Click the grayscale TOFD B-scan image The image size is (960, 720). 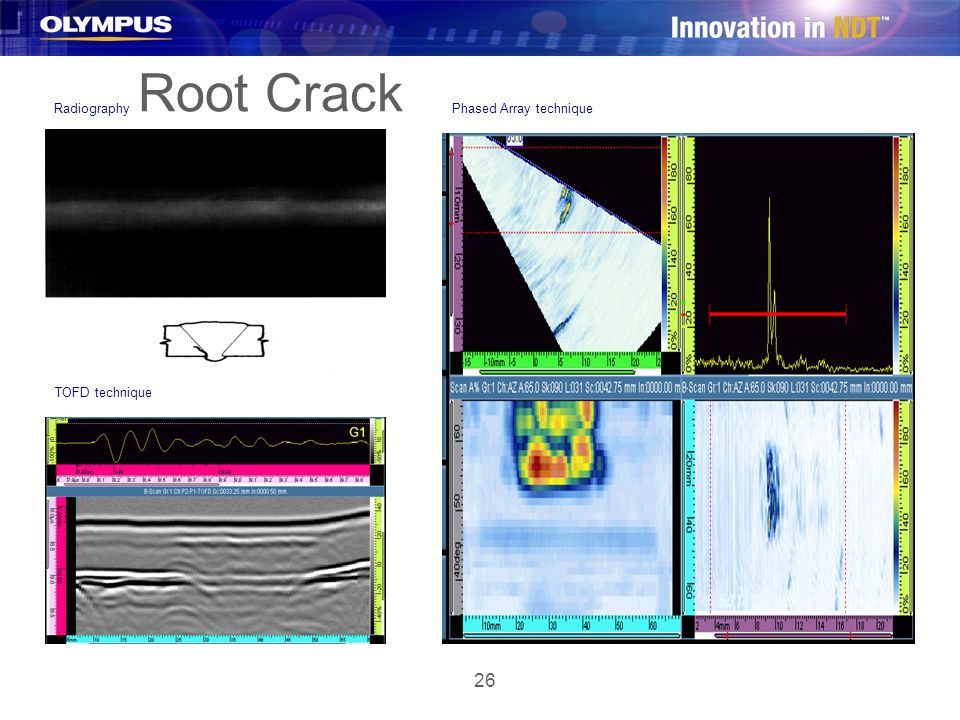(x=223, y=566)
